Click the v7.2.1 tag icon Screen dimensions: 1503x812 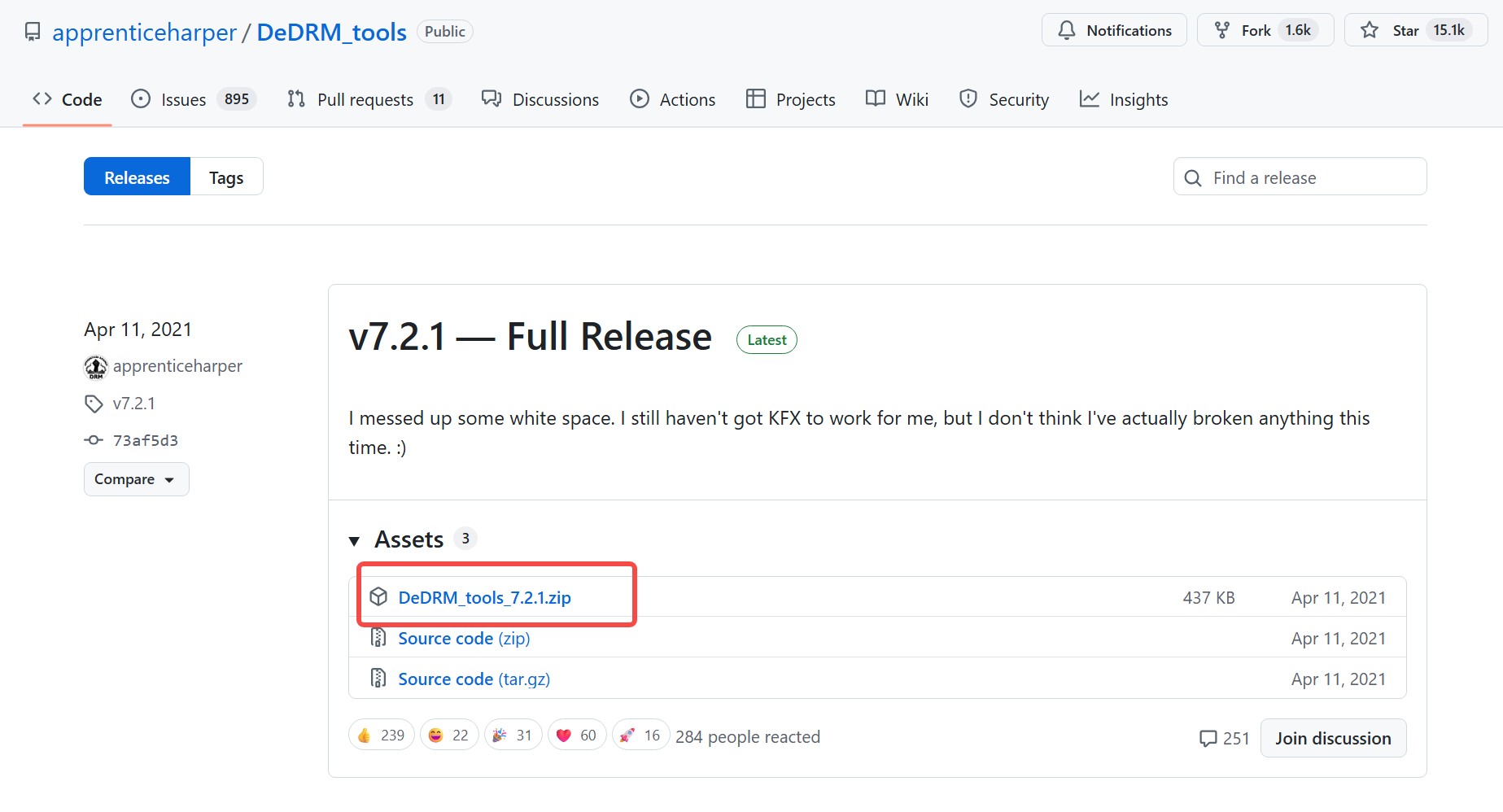[x=94, y=404]
